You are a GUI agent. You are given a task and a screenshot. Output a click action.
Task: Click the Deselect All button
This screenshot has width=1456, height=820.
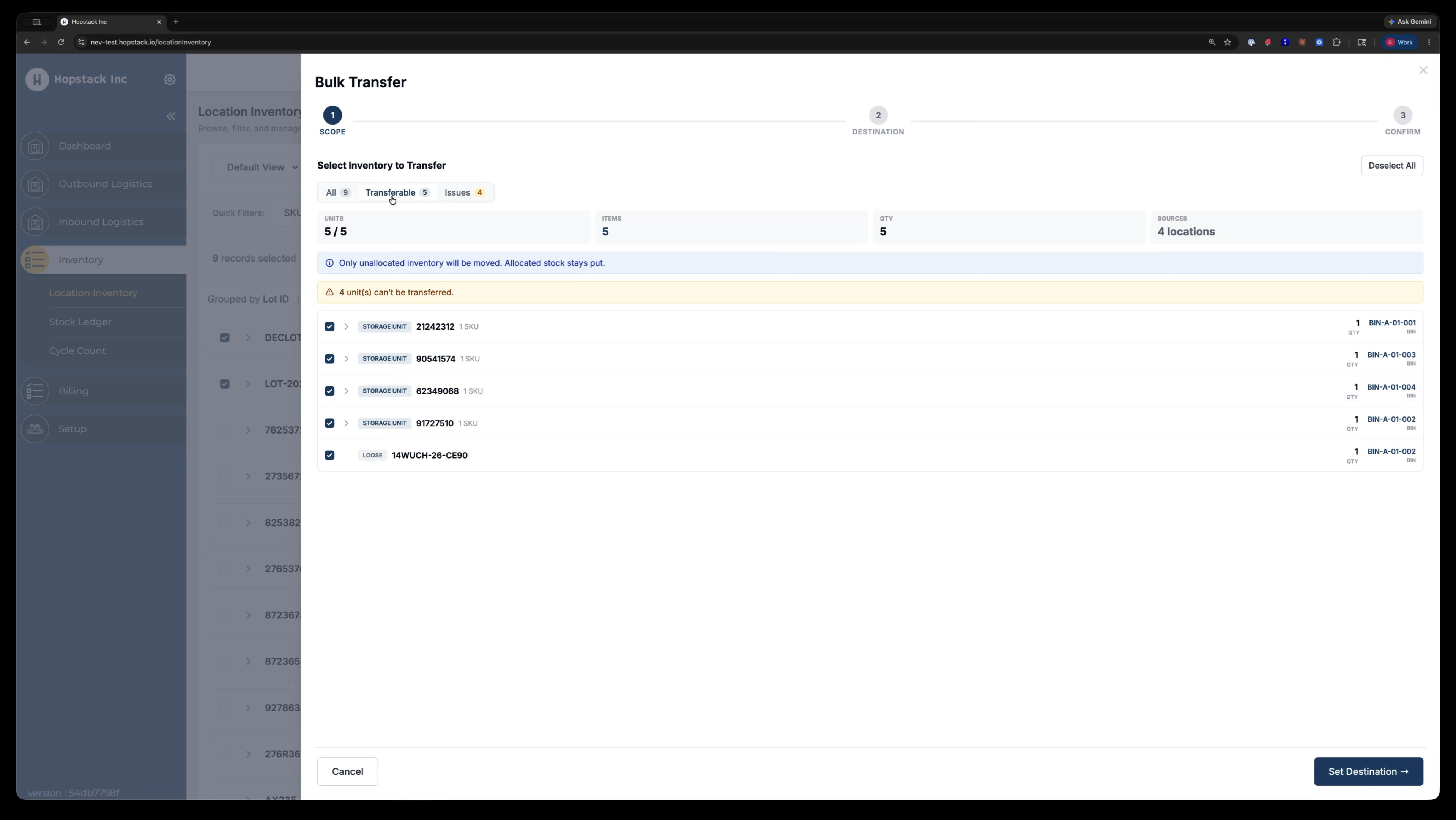tap(1391, 166)
